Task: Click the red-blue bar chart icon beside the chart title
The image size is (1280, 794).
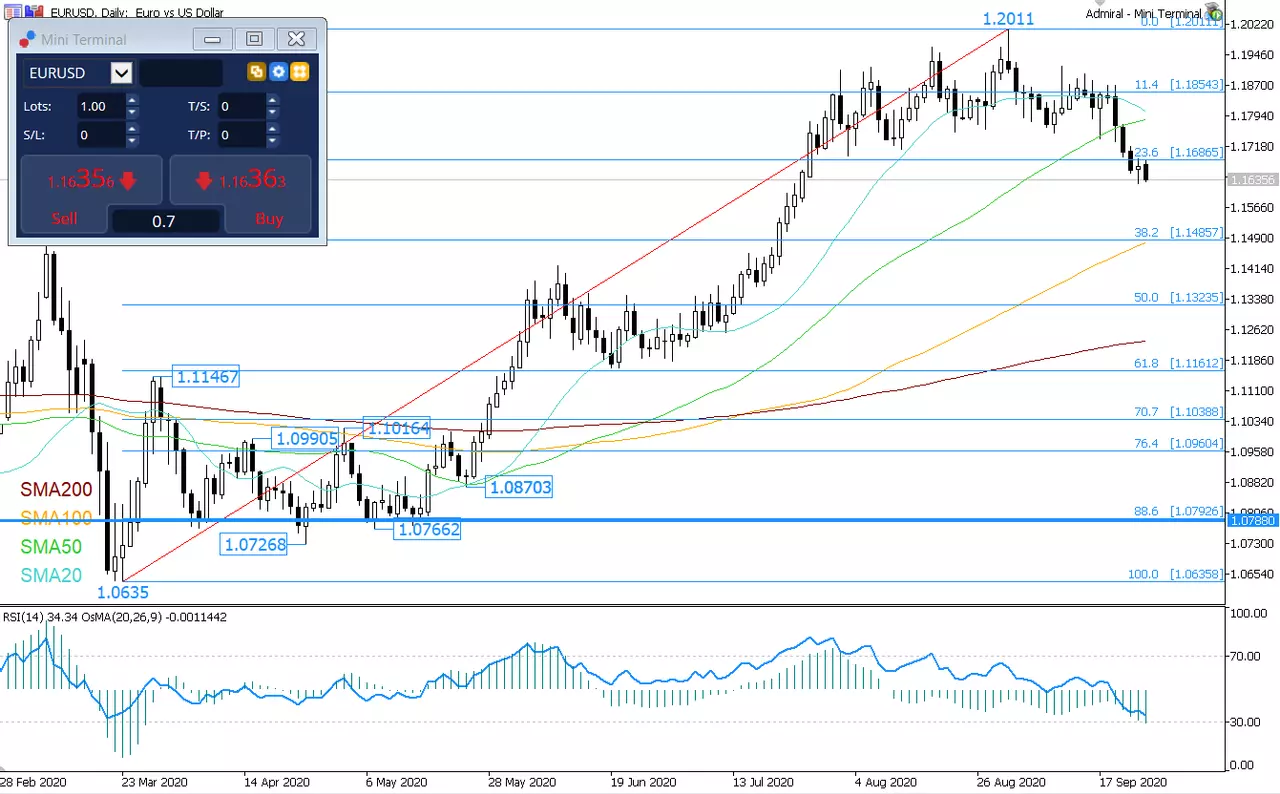Action: pos(34,12)
